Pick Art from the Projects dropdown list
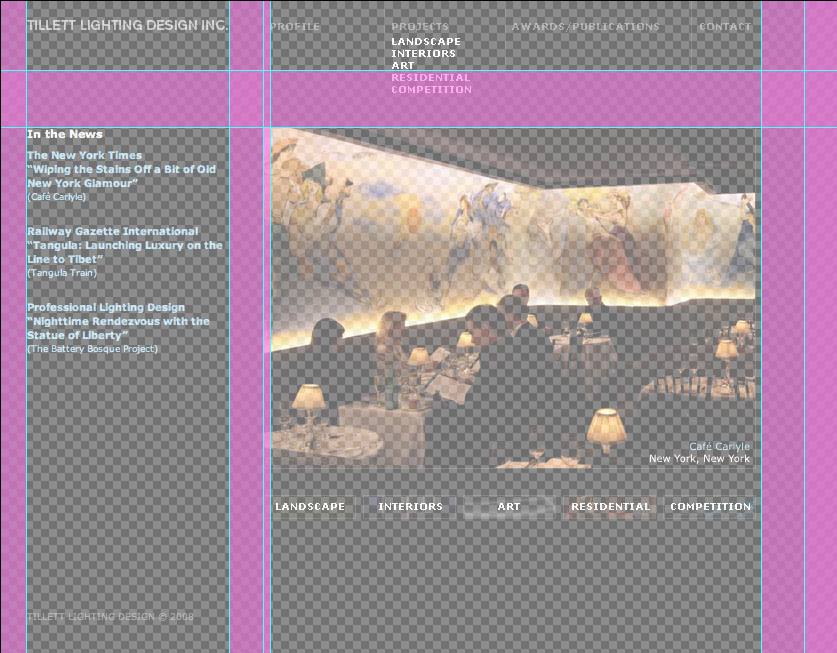The image size is (837, 653). (x=403, y=65)
